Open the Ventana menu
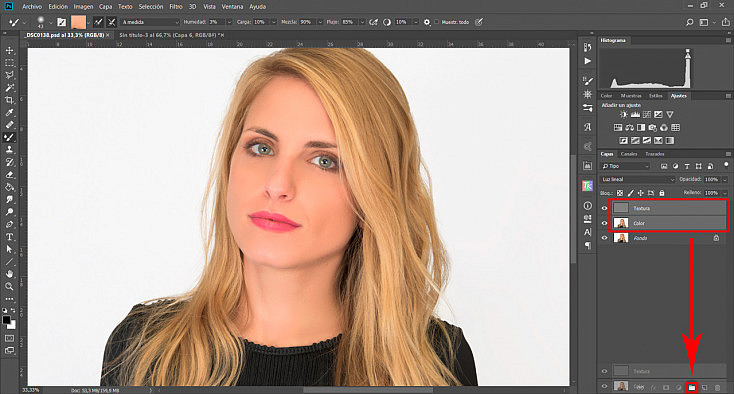The height and width of the screenshot is (394, 734). pyautogui.click(x=232, y=7)
